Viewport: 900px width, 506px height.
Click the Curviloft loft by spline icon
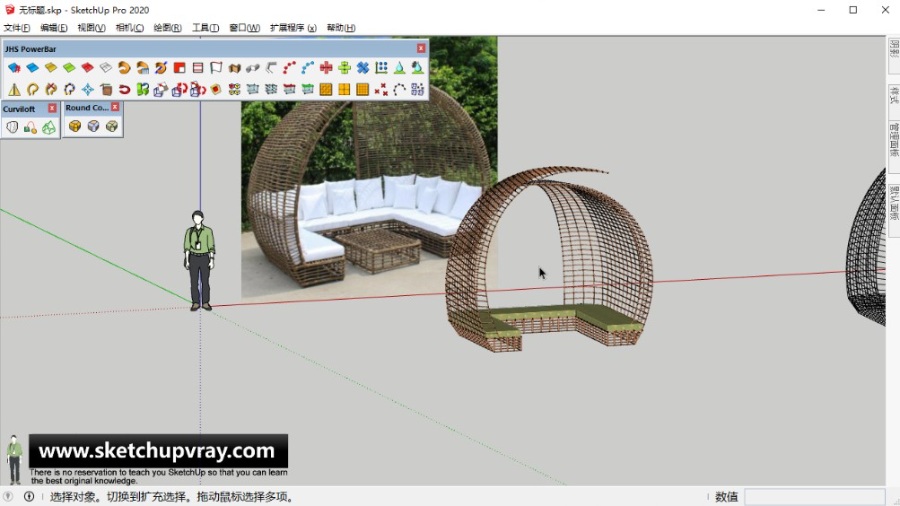click(x=12, y=127)
